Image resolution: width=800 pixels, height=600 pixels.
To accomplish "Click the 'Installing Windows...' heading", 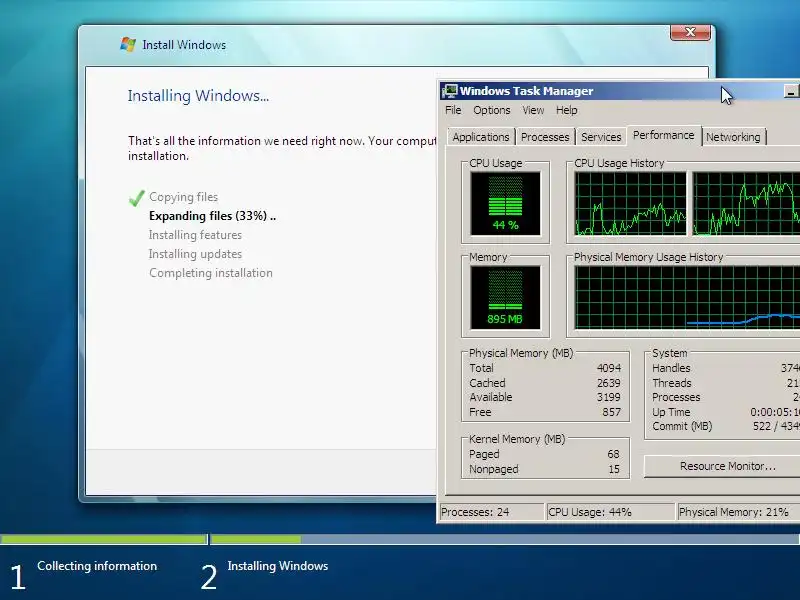I will 198,96.
